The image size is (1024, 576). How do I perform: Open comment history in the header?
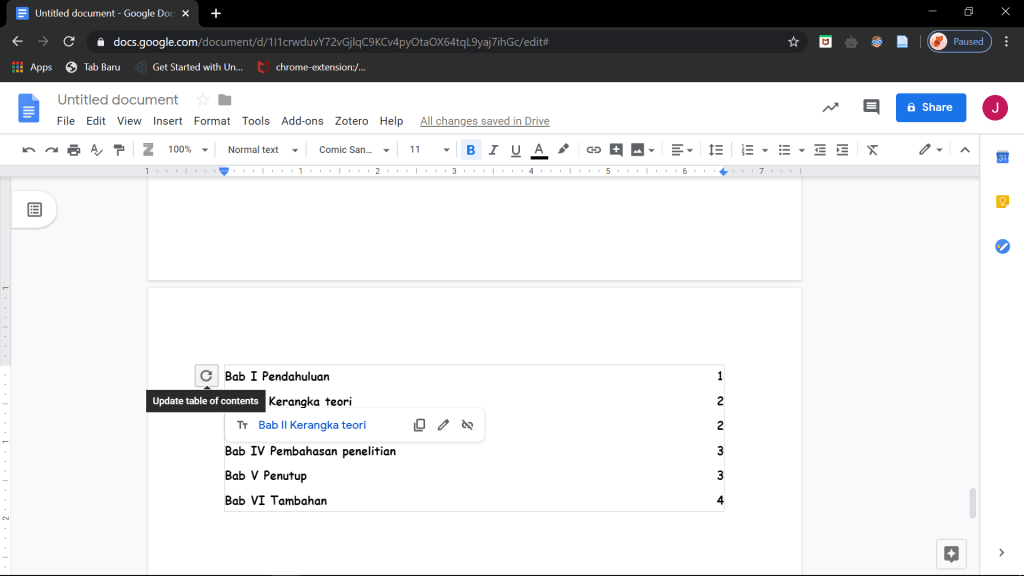click(x=871, y=107)
